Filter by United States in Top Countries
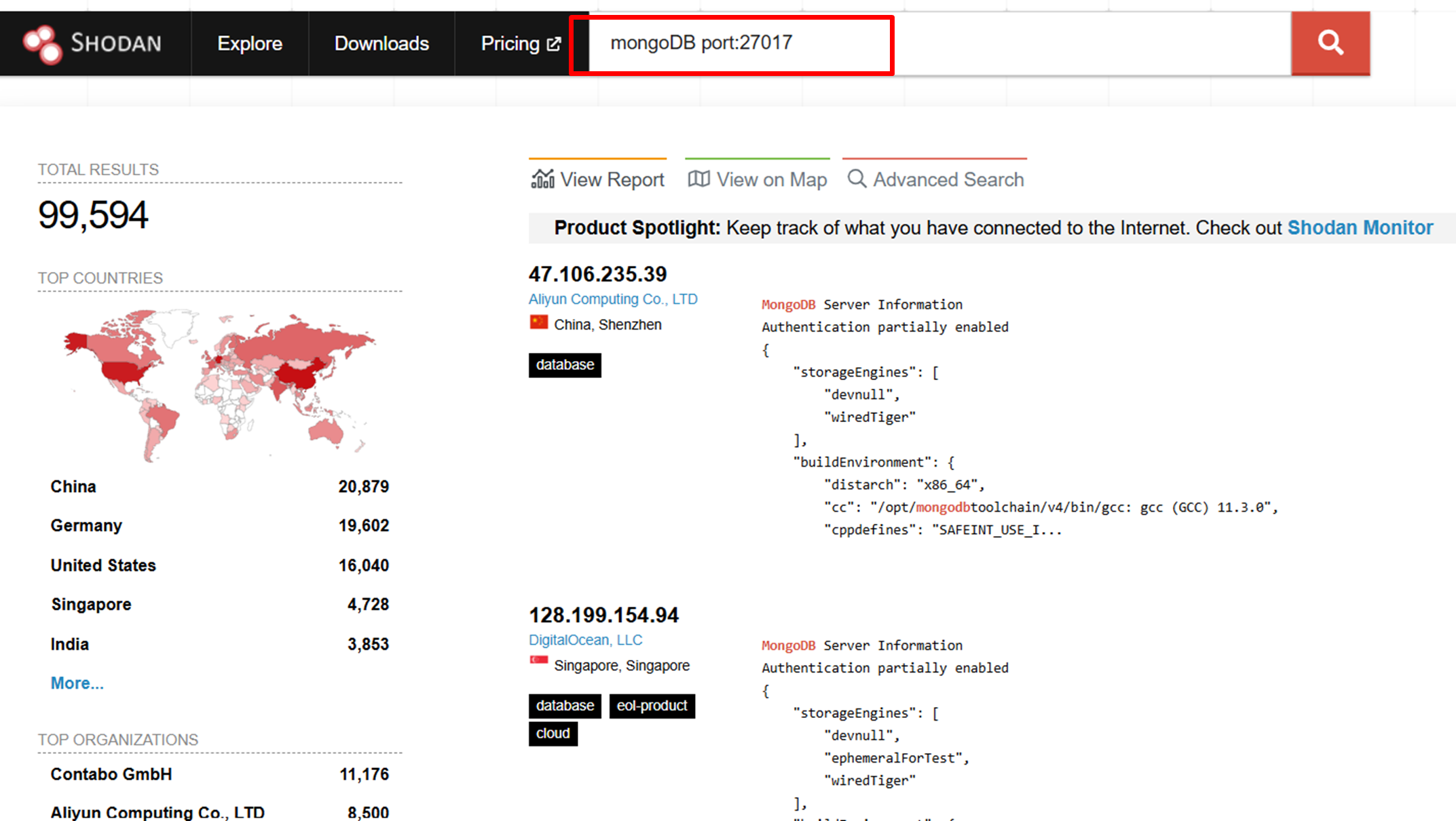The width and height of the screenshot is (1456, 821). point(103,565)
